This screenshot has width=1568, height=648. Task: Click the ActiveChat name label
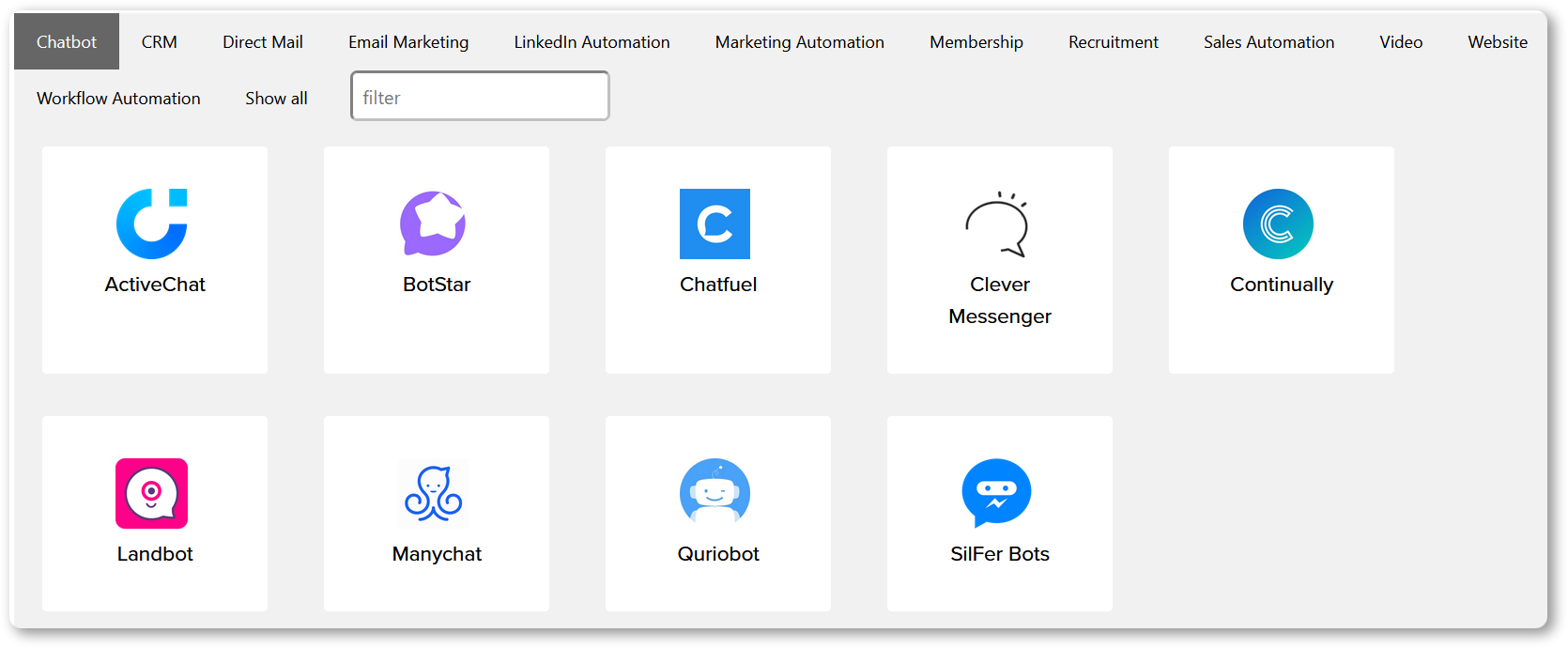point(155,285)
